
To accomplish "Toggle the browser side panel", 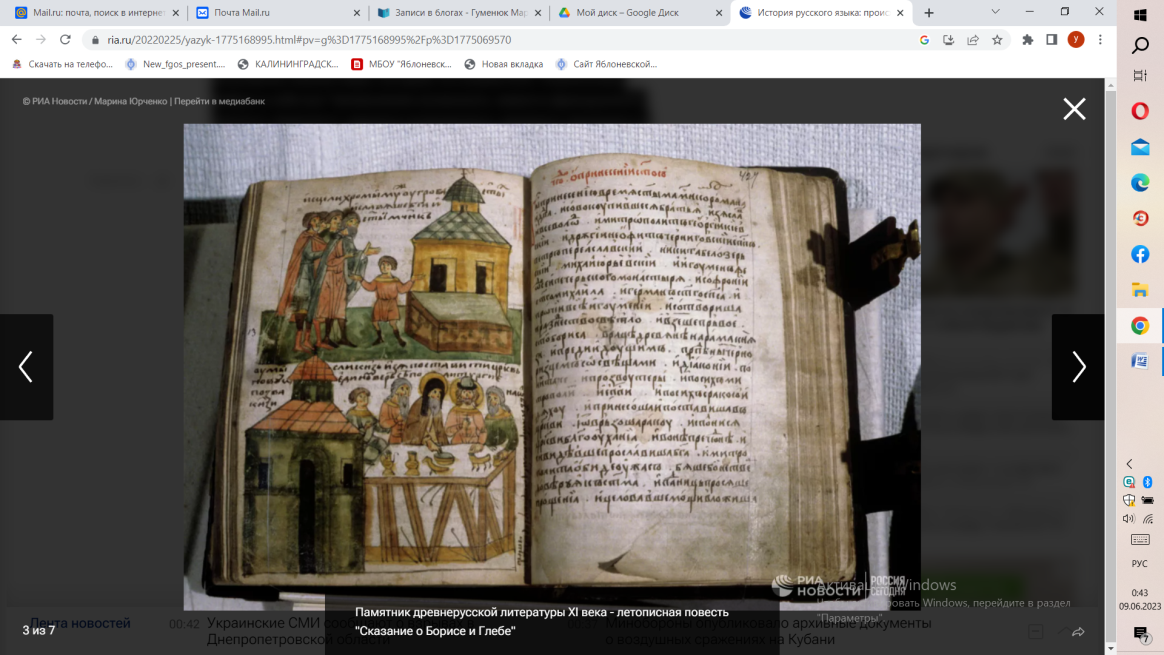I will [x=1051, y=40].
